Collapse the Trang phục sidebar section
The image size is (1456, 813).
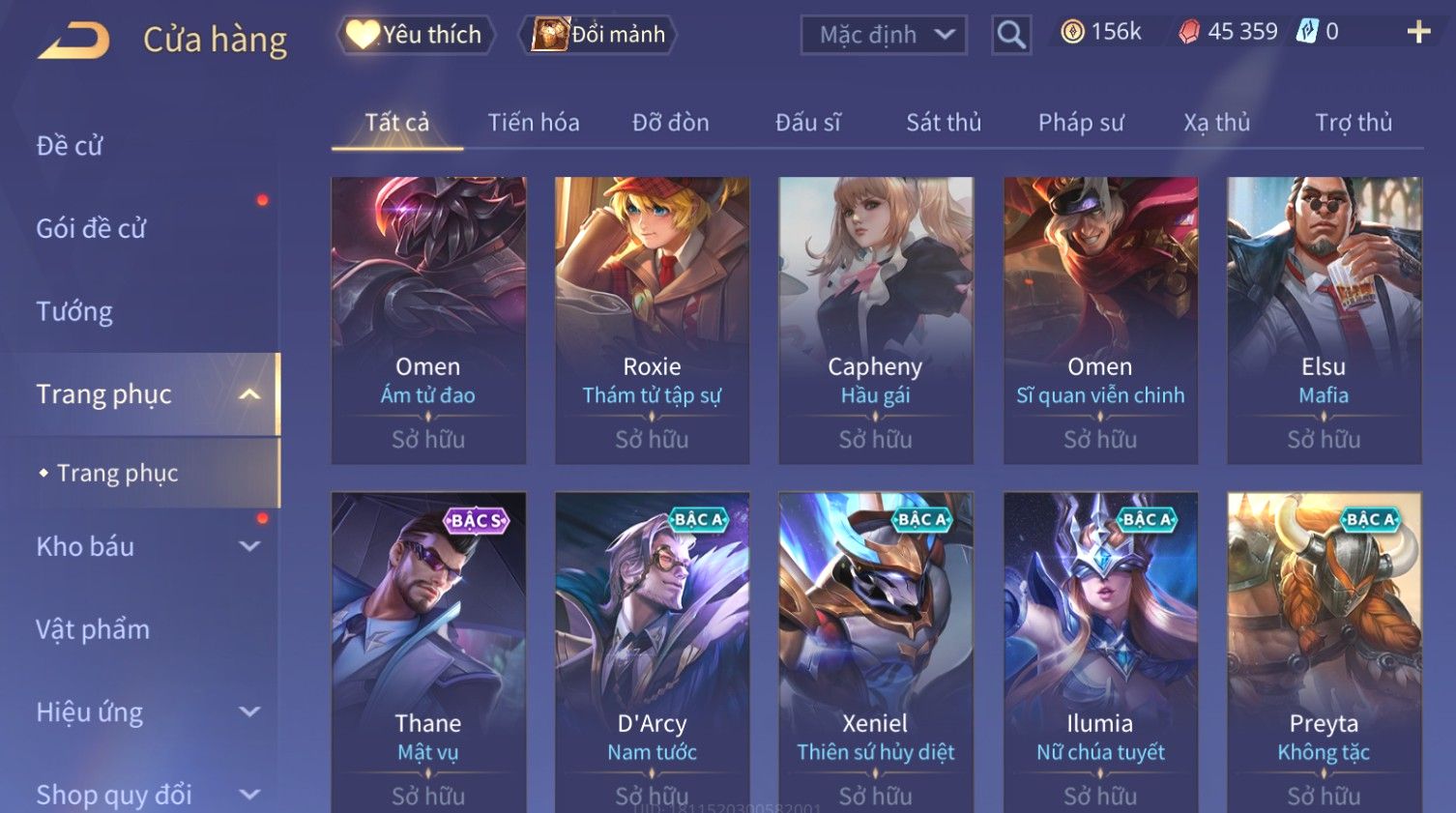click(x=248, y=394)
